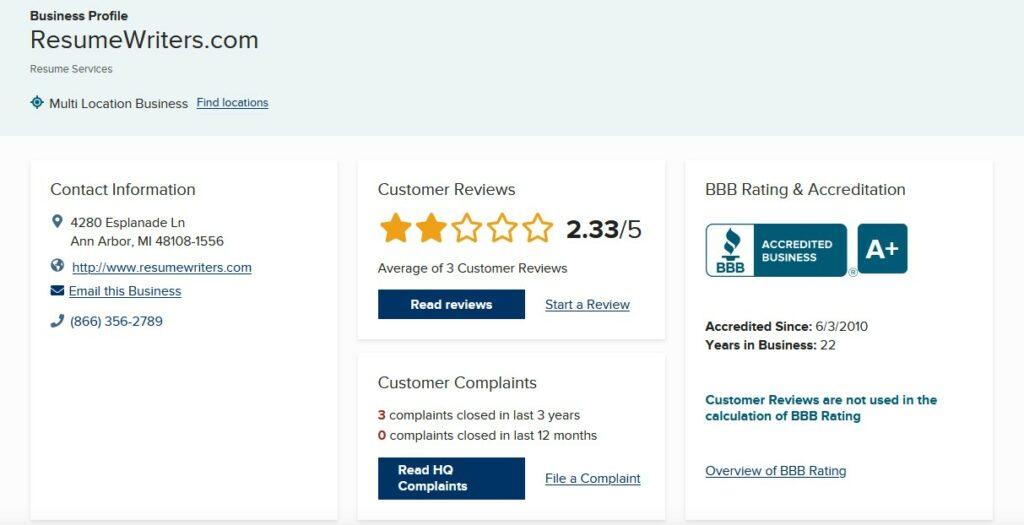Click the phone handset icon
Screen dimensions: 1024x525
[x=57, y=321]
